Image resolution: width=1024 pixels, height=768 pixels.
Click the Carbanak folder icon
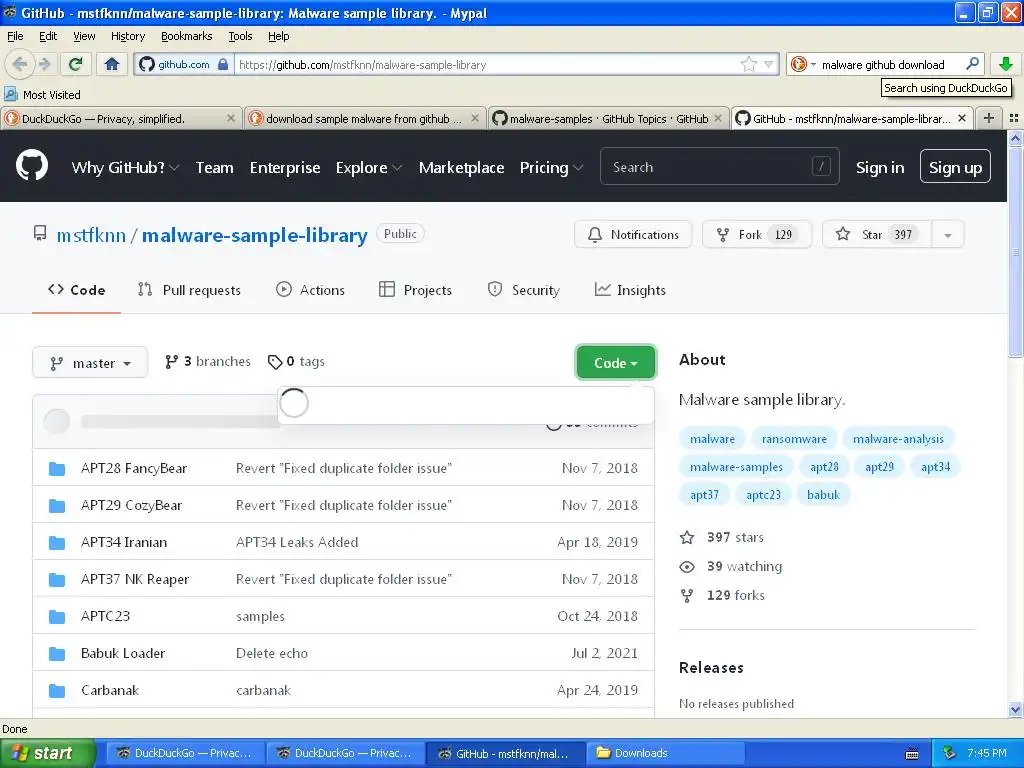point(57,690)
